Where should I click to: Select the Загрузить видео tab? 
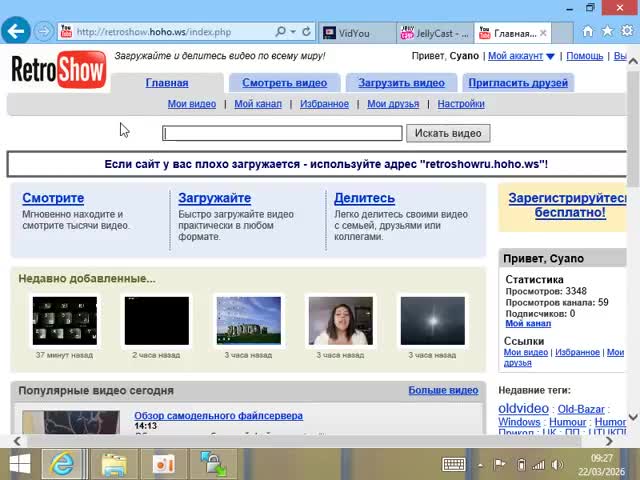(x=401, y=83)
